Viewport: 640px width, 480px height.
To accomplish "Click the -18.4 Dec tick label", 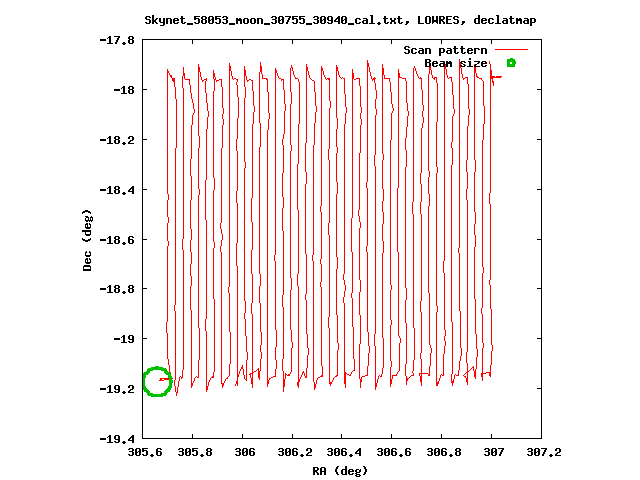I will (117, 190).
